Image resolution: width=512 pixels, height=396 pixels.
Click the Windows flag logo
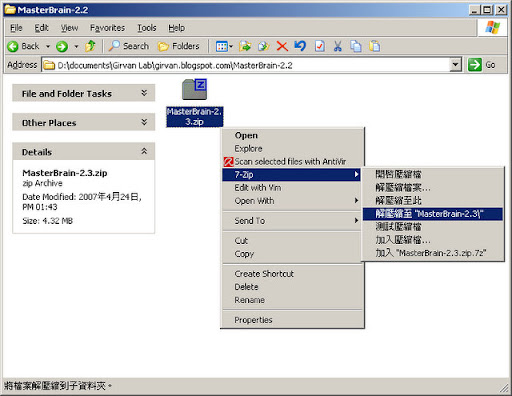coord(493,27)
